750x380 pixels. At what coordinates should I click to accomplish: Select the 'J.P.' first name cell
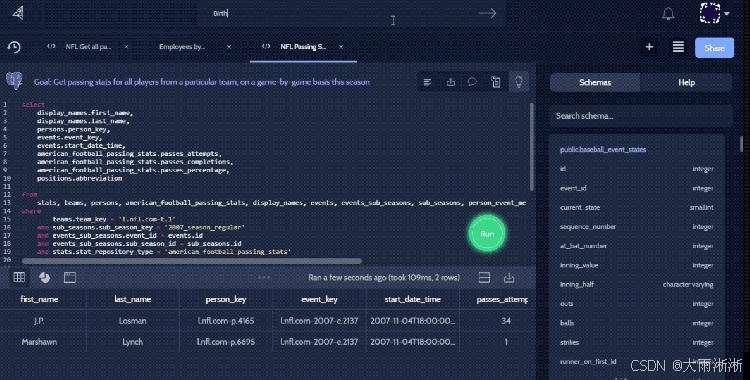tap(39, 321)
